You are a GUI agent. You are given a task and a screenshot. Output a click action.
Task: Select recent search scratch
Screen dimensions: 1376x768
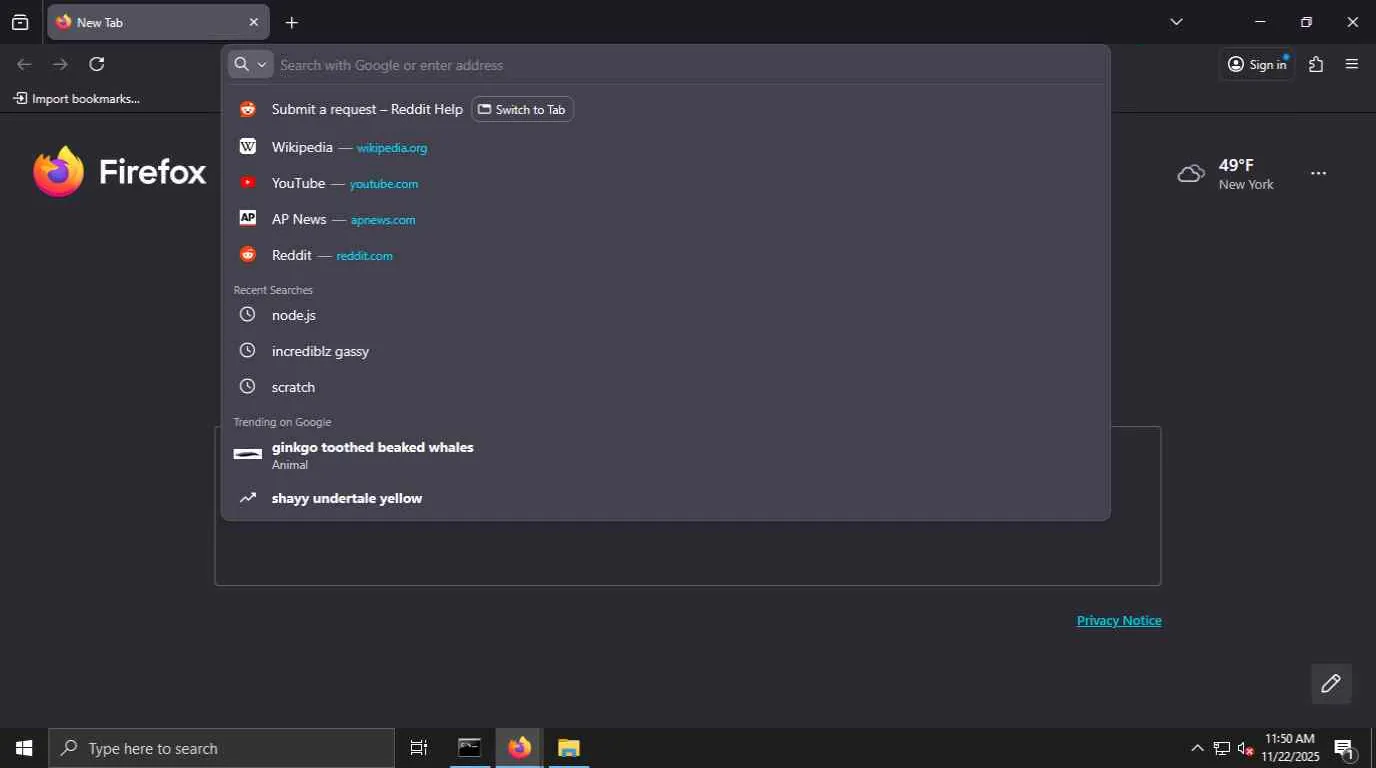(665, 387)
